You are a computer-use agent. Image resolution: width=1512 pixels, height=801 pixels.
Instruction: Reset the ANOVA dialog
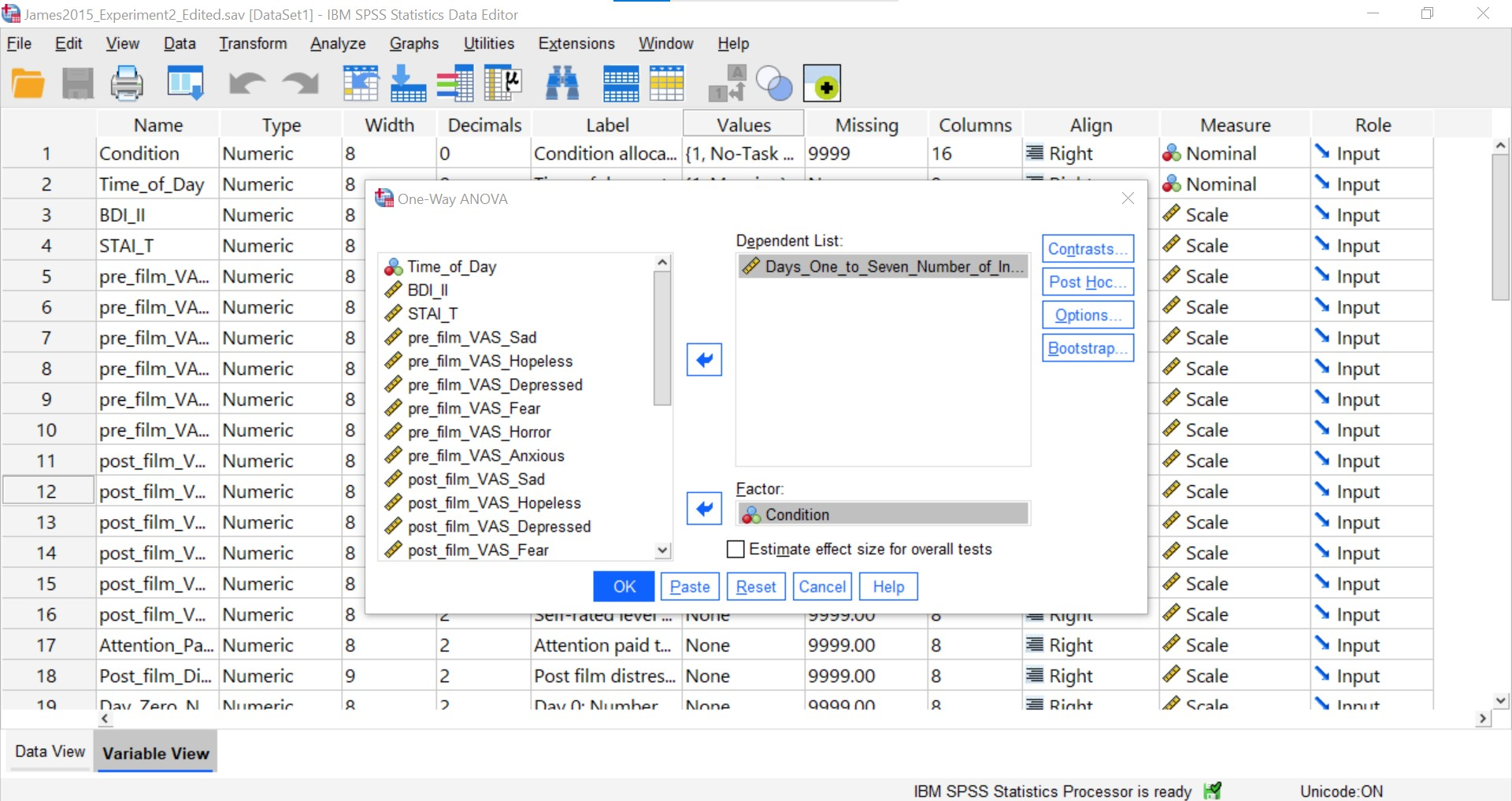click(756, 587)
